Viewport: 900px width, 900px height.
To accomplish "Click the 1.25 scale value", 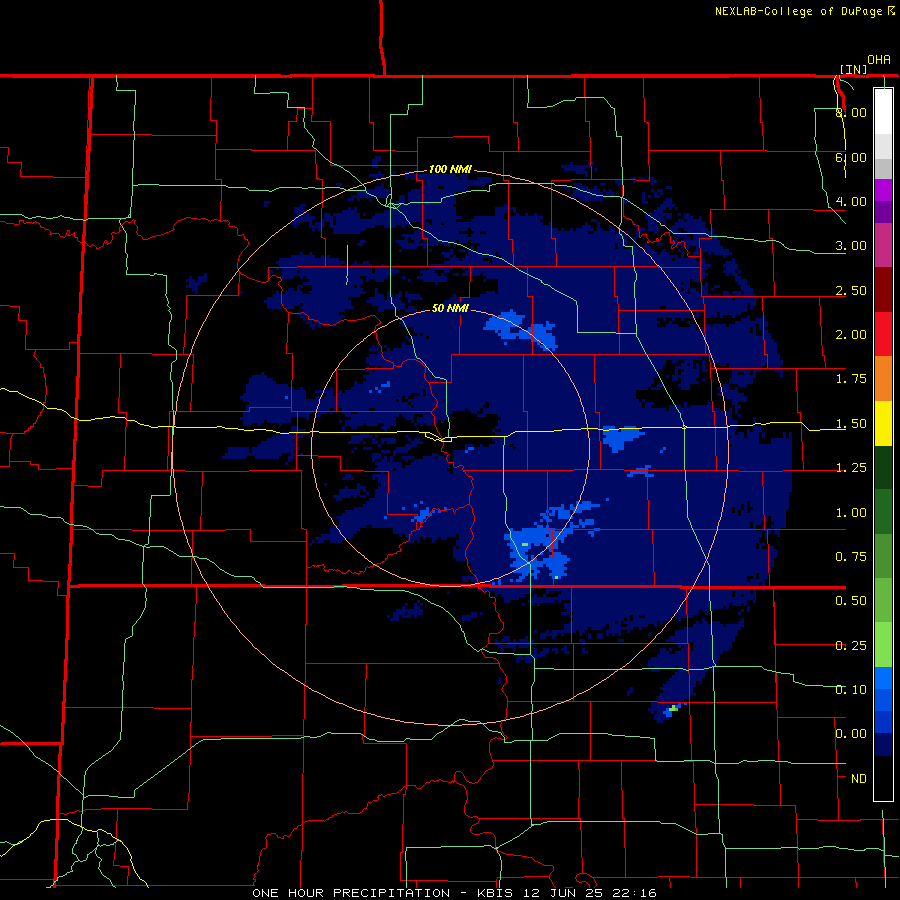I will pyautogui.click(x=851, y=468).
